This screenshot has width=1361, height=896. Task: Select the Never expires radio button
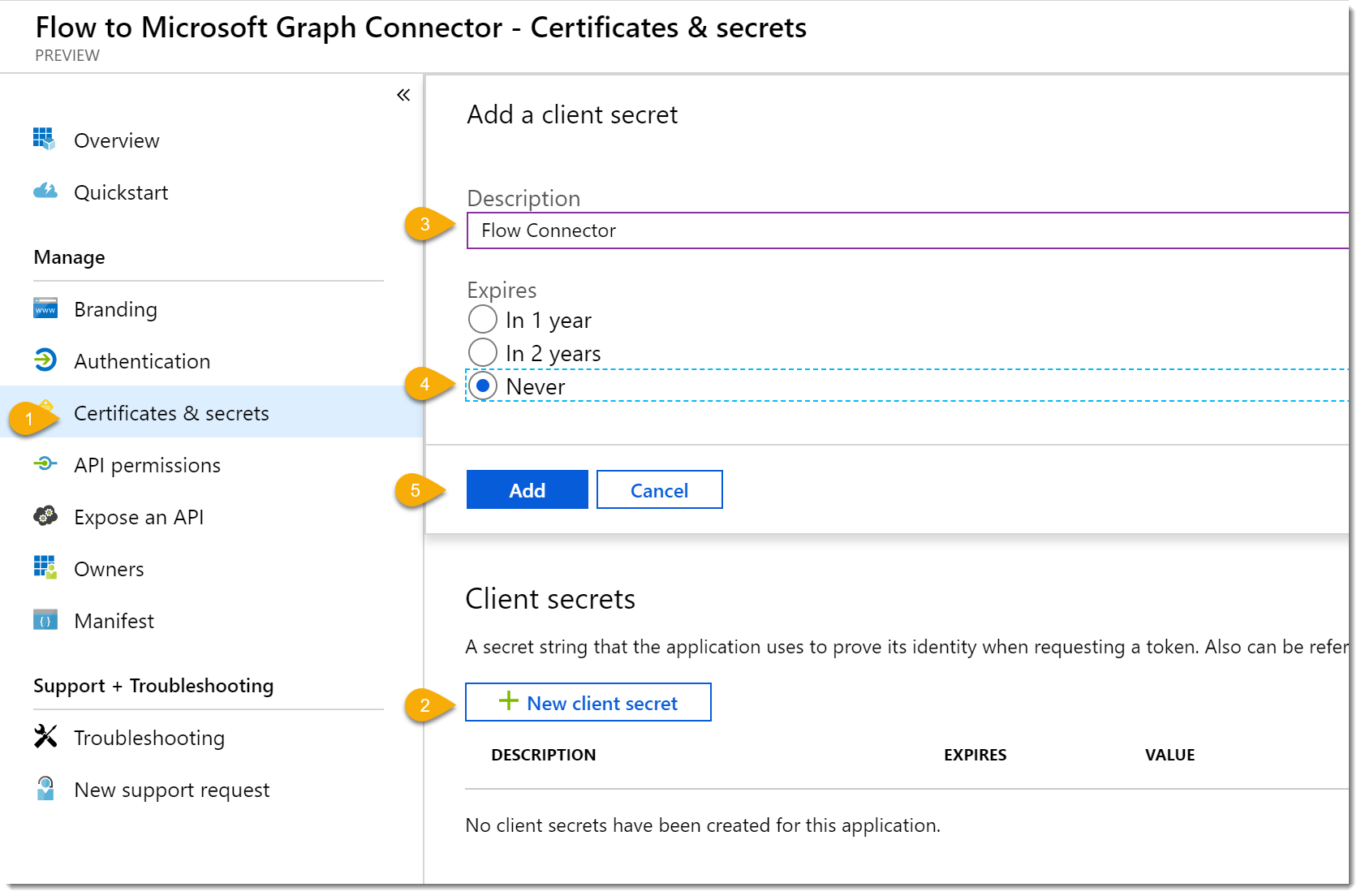[x=482, y=386]
